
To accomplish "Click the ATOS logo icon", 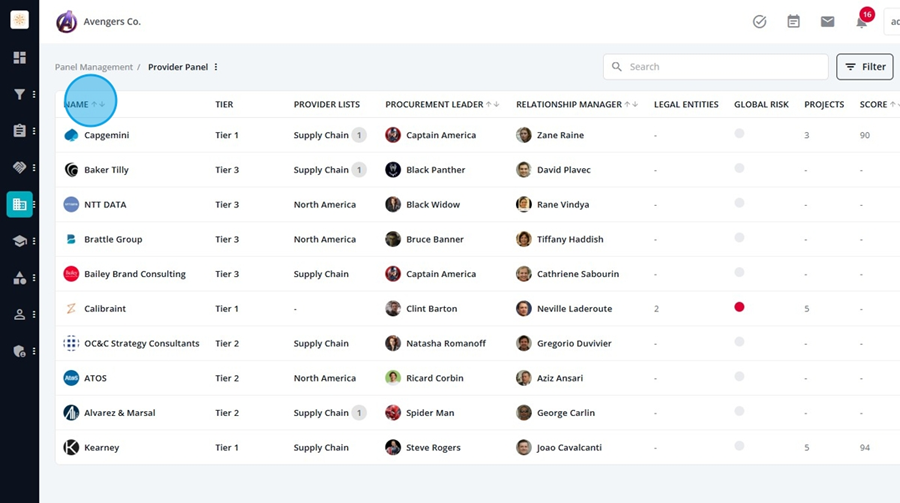I will 71,378.
